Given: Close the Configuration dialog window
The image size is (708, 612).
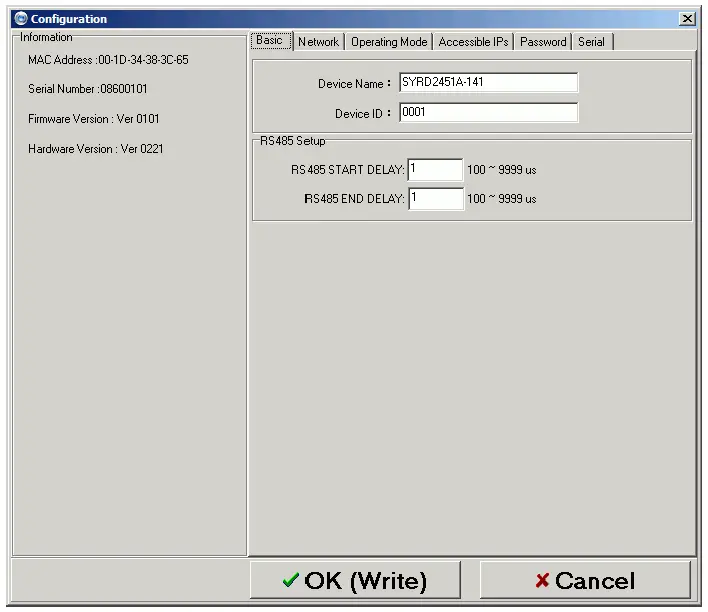Looking at the screenshot, I should click(x=687, y=19).
